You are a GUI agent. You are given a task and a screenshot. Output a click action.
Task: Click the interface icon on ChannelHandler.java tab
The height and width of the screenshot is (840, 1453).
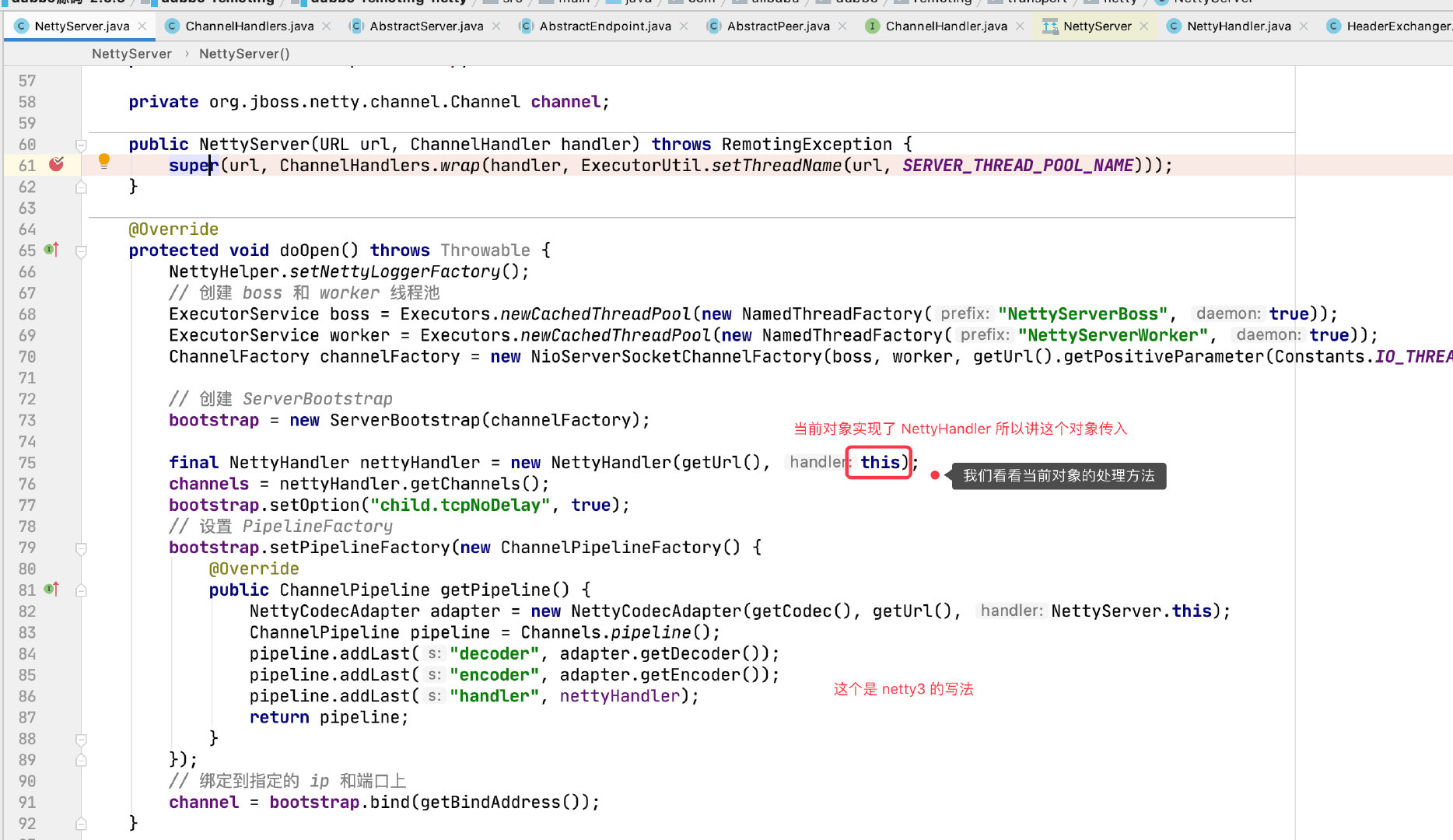click(x=872, y=26)
